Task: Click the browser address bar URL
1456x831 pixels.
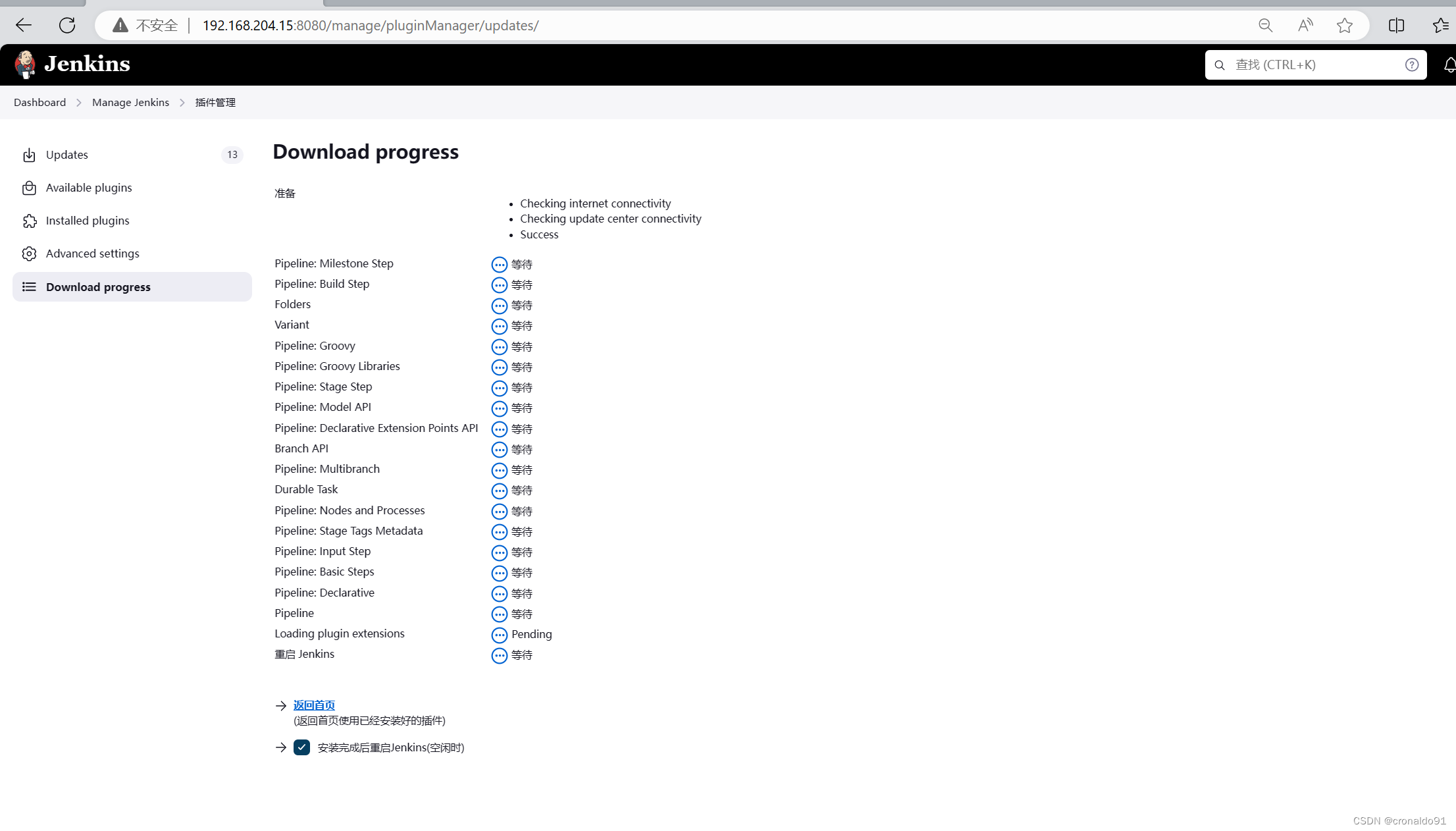Action: [371, 26]
